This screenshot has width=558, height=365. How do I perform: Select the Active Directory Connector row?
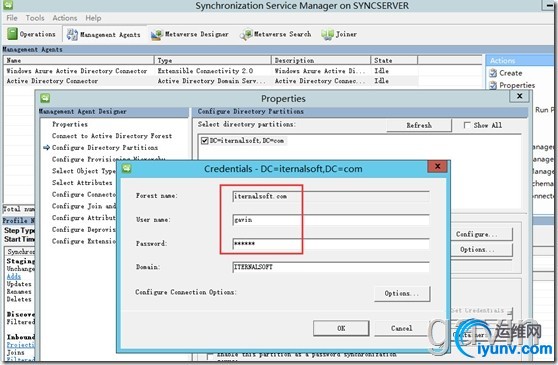(x=211, y=81)
